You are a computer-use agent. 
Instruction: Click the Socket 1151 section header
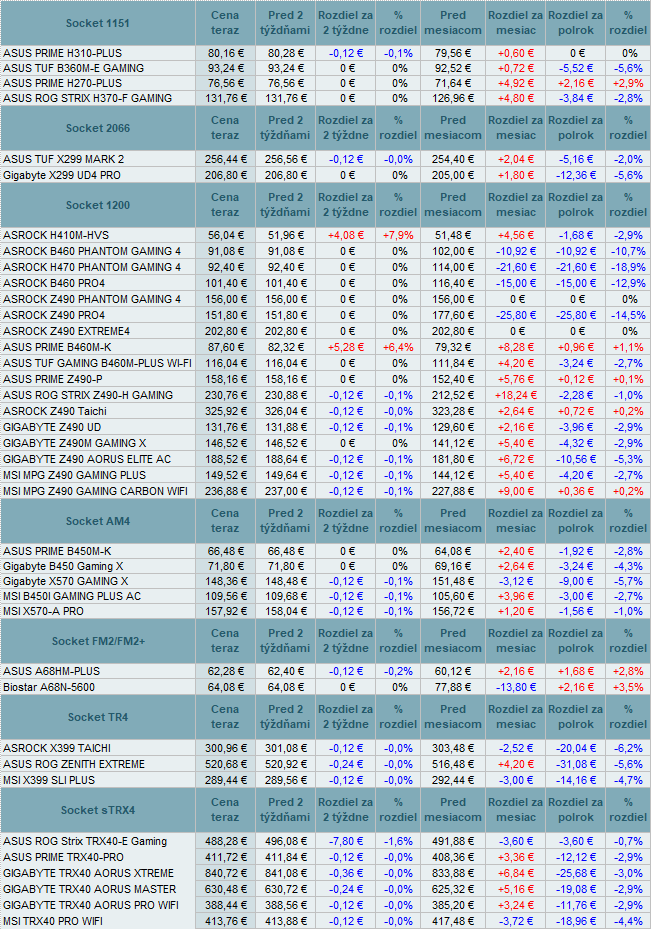(98, 23)
